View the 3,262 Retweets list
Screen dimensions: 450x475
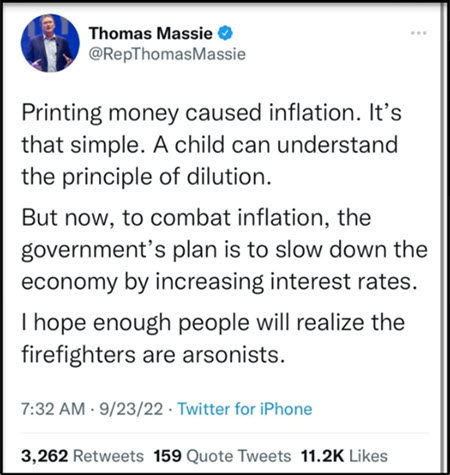click(82, 456)
